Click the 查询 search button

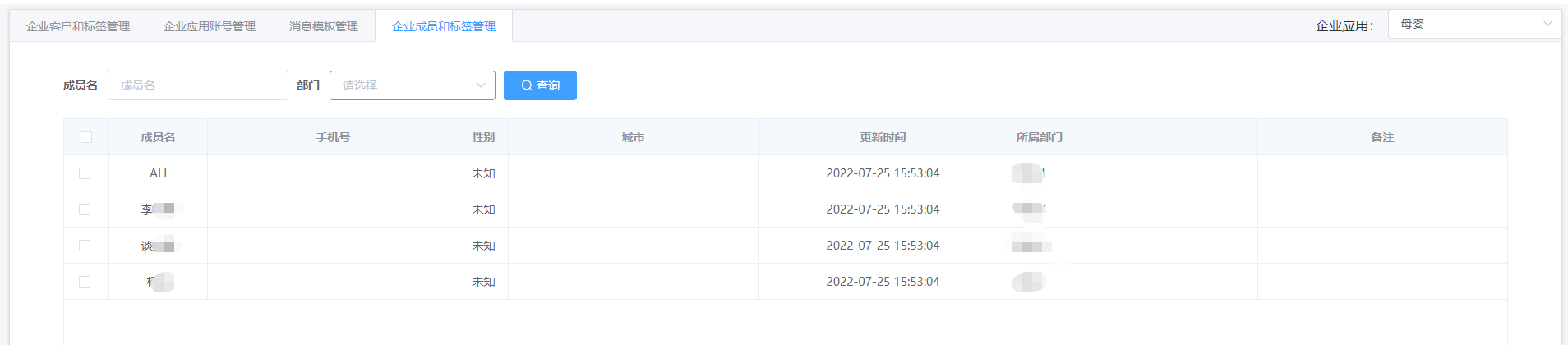(540, 85)
